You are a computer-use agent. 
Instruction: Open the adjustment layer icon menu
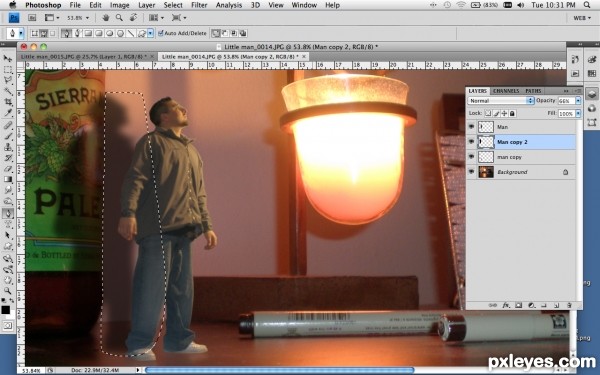[531, 305]
